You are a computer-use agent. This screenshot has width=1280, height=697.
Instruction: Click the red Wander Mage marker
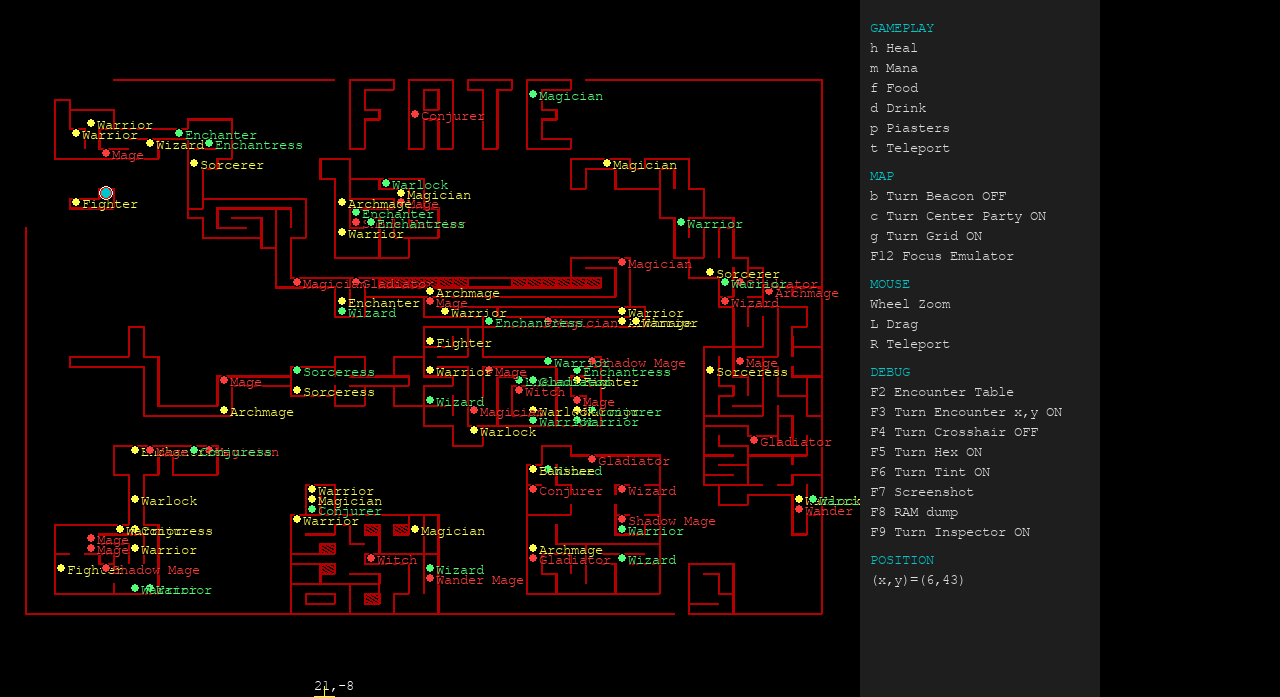[430, 579]
